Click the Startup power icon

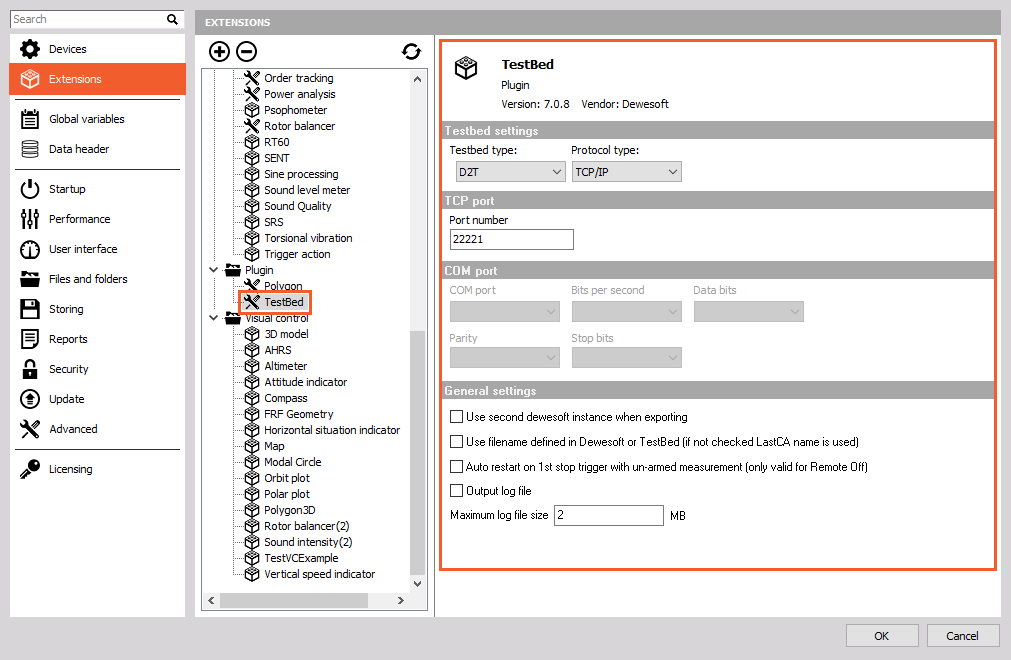pos(30,189)
